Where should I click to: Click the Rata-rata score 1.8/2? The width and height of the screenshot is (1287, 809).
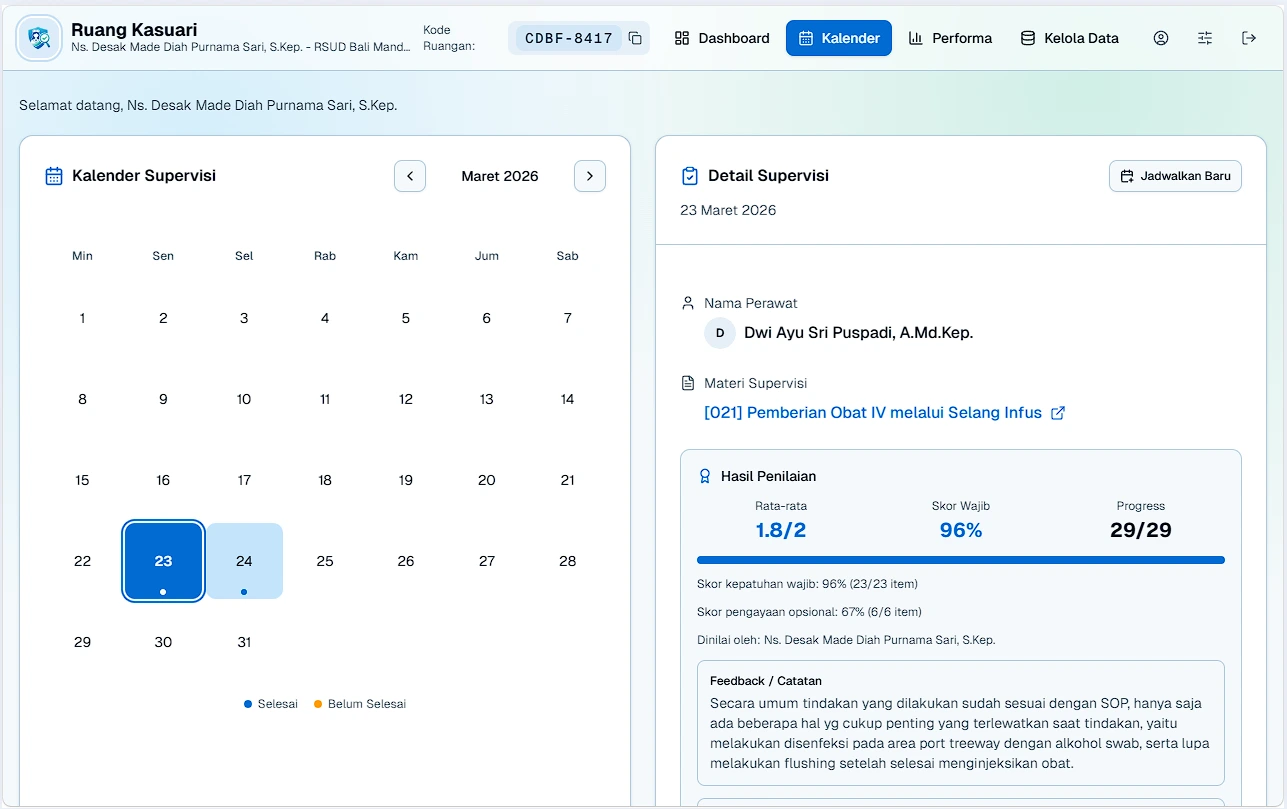[x=781, y=530]
